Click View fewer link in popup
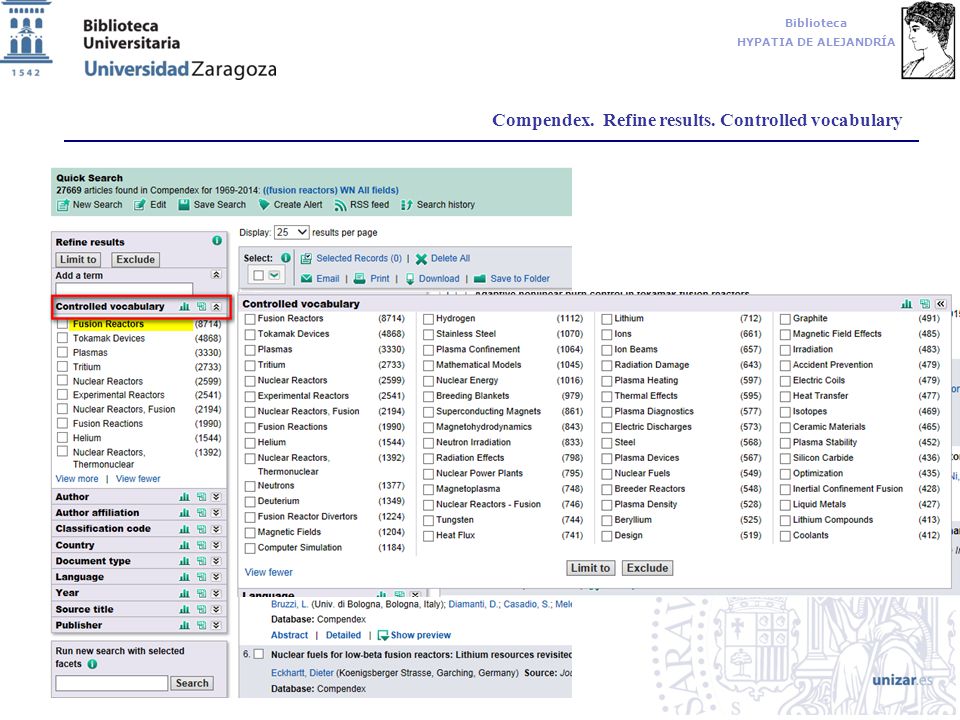This screenshot has width=960, height=720. pyautogui.click(x=269, y=572)
